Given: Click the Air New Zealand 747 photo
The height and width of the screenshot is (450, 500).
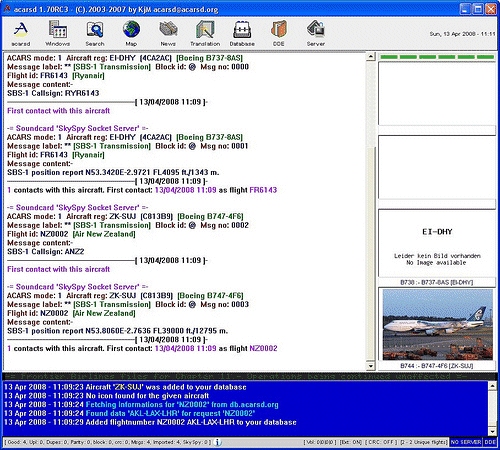Looking at the screenshot, I should pos(437,325).
